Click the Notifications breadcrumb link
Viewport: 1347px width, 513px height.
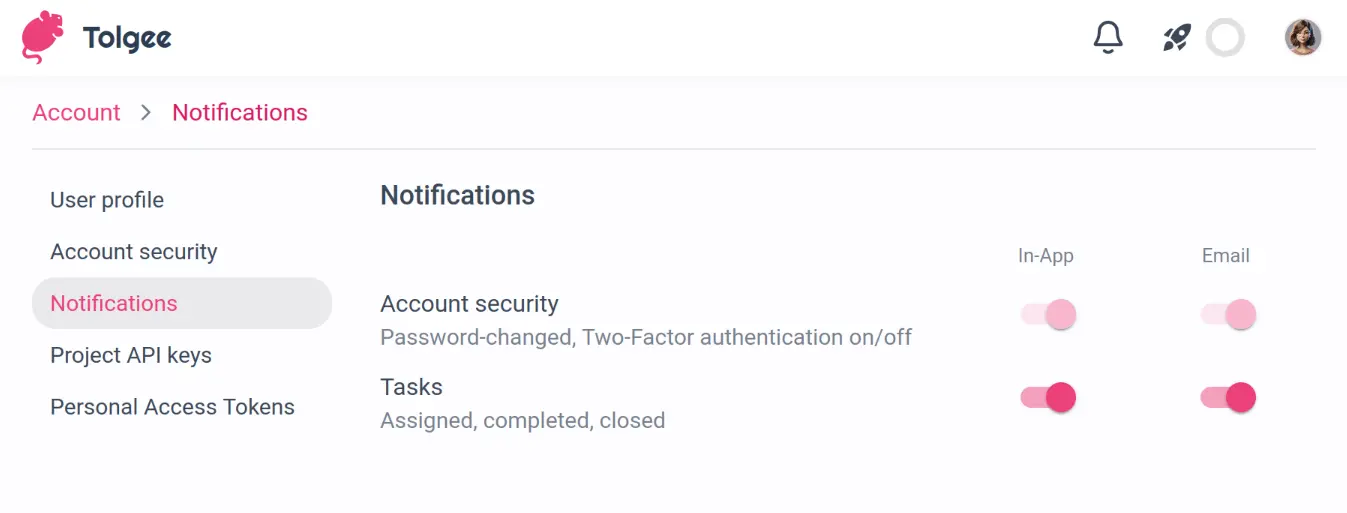pyautogui.click(x=240, y=113)
